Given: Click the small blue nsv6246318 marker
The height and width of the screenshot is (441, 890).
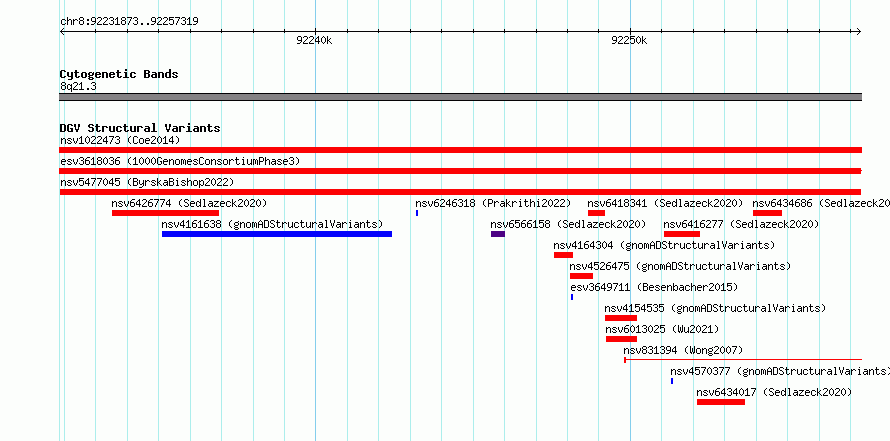Looking at the screenshot, I should 417,213.
